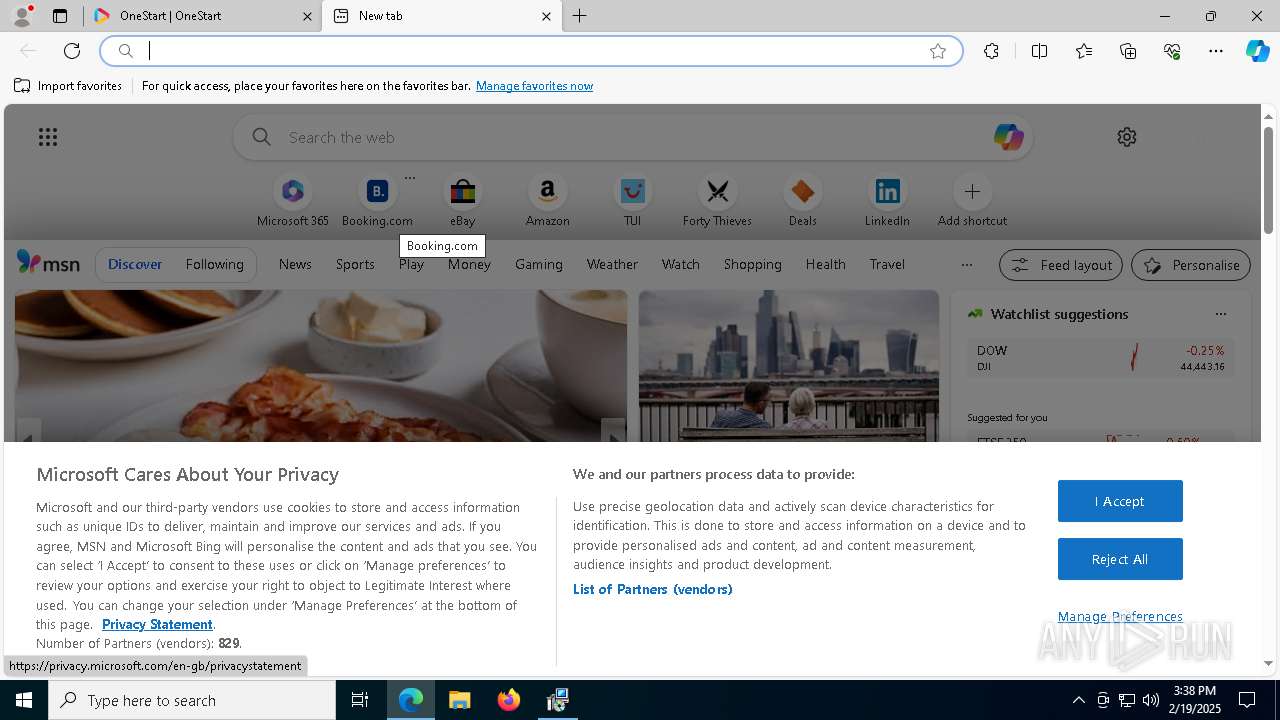Open Manage favorites now link
1280x720 pixels.
(x=534, y=86)
